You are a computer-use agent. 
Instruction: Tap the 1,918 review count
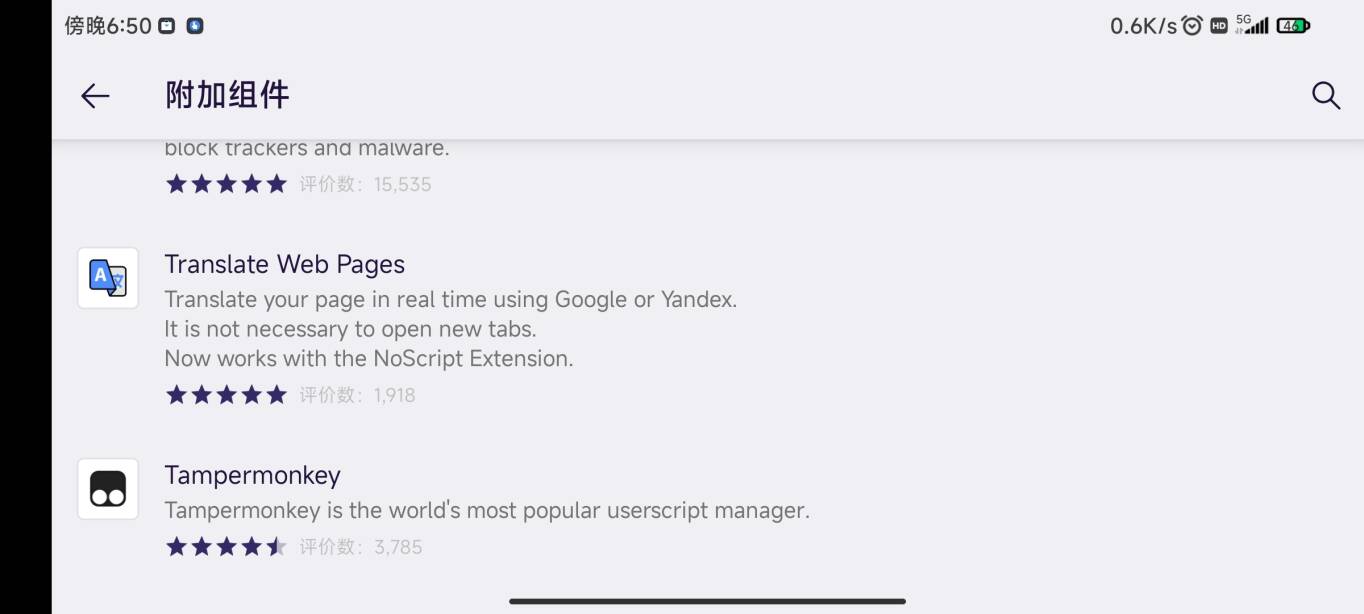(394, 395)
